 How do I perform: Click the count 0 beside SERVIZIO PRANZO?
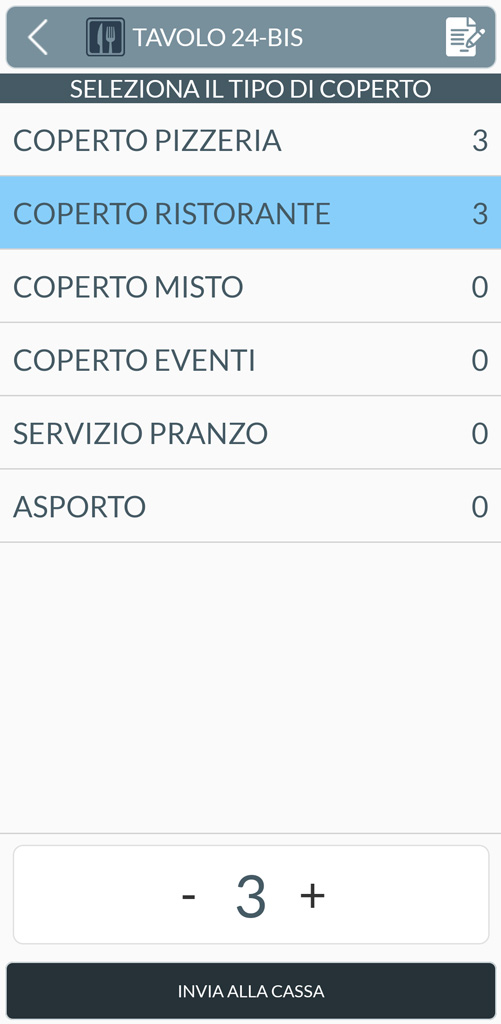tap(480, 433)
